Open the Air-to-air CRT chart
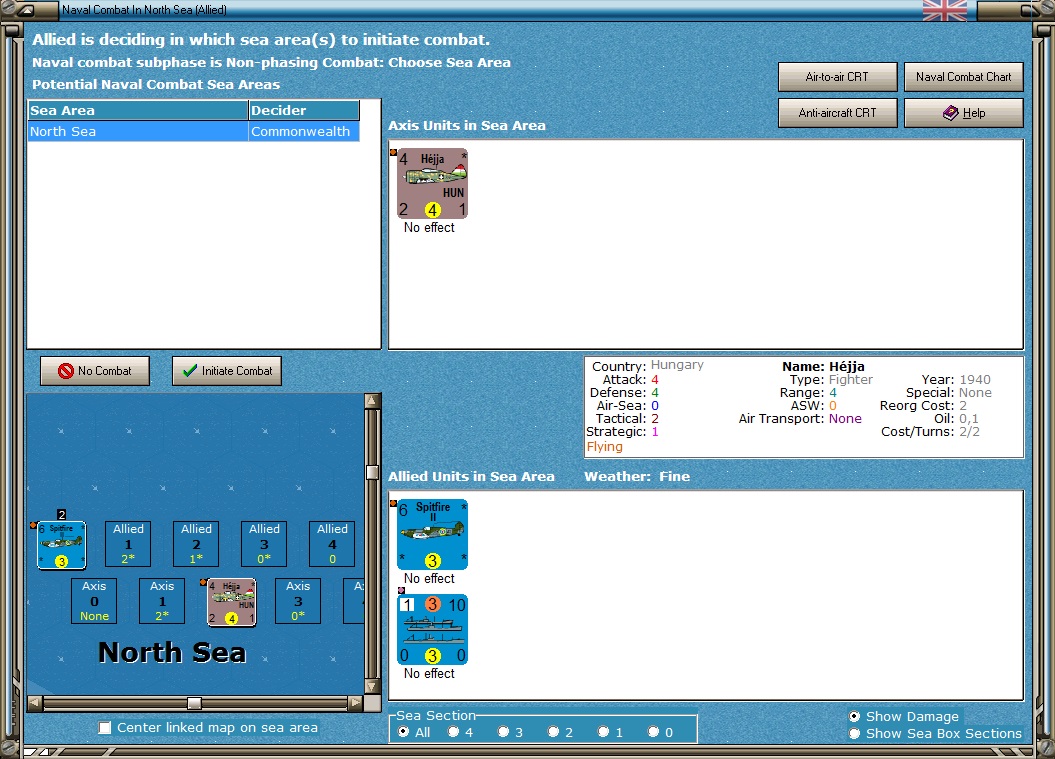1055x759 pixels. point(838,77)
